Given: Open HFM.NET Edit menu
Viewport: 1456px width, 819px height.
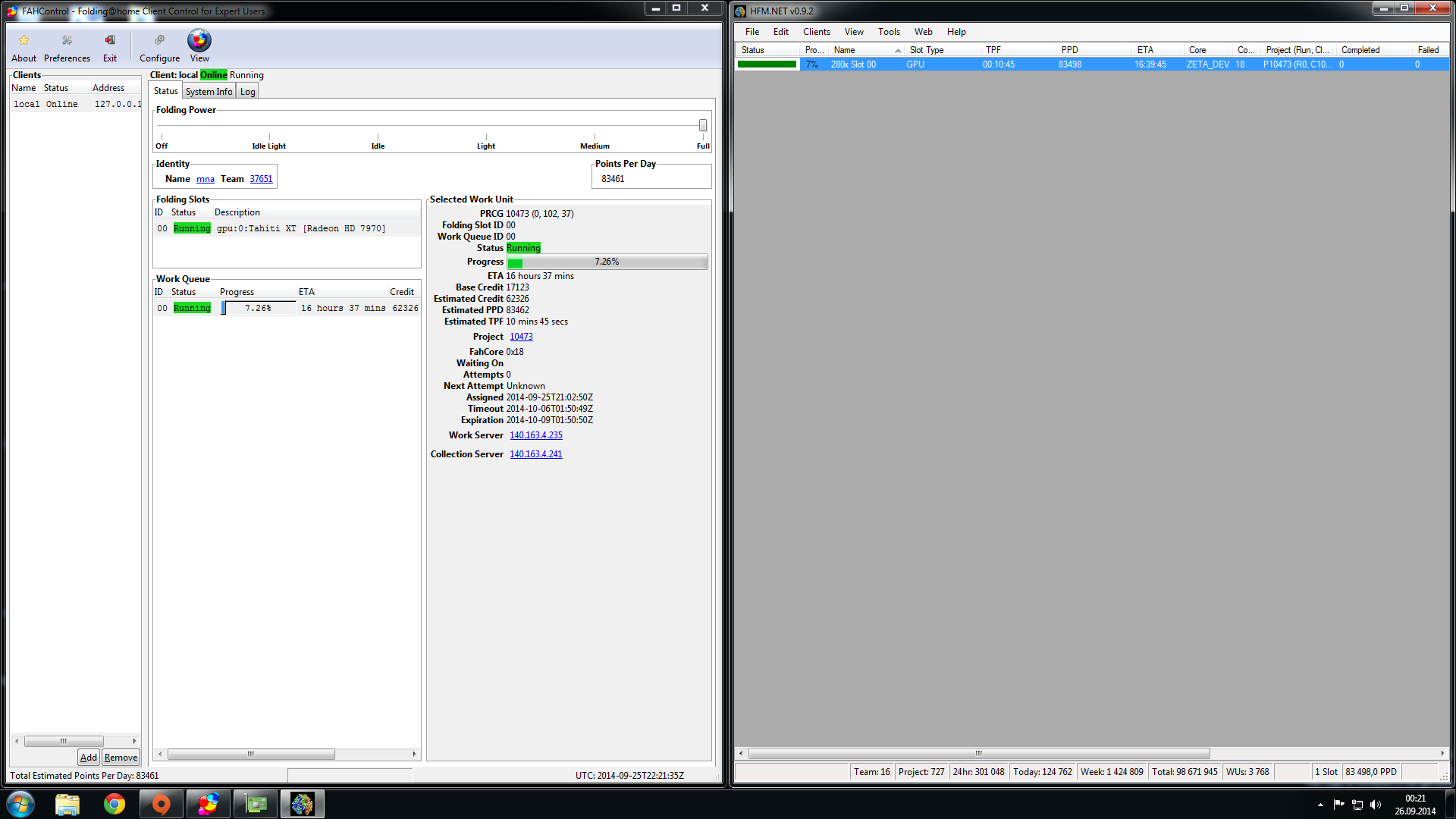Looking at the screenshot, I should click(x=781, y=32).
